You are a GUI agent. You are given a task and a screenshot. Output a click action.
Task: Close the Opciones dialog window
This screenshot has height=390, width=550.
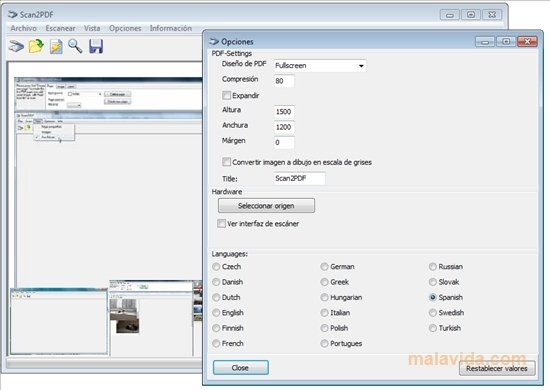click(527, 42)
